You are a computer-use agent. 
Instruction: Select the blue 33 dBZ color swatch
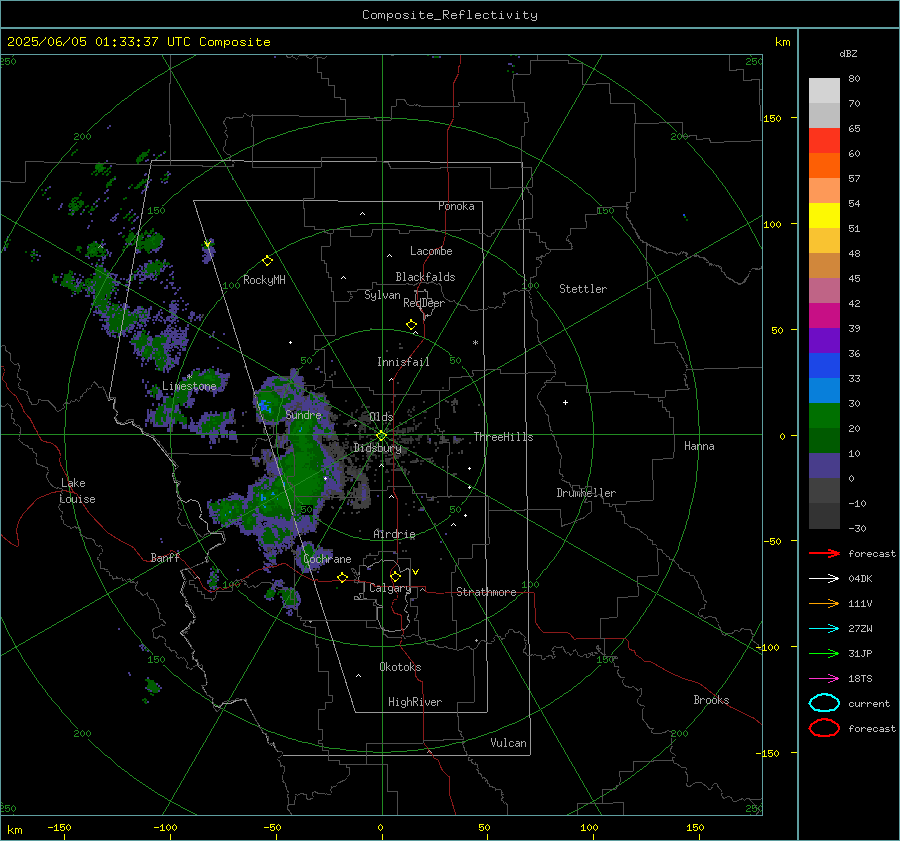pyautogui.click(x=824, y=365)
